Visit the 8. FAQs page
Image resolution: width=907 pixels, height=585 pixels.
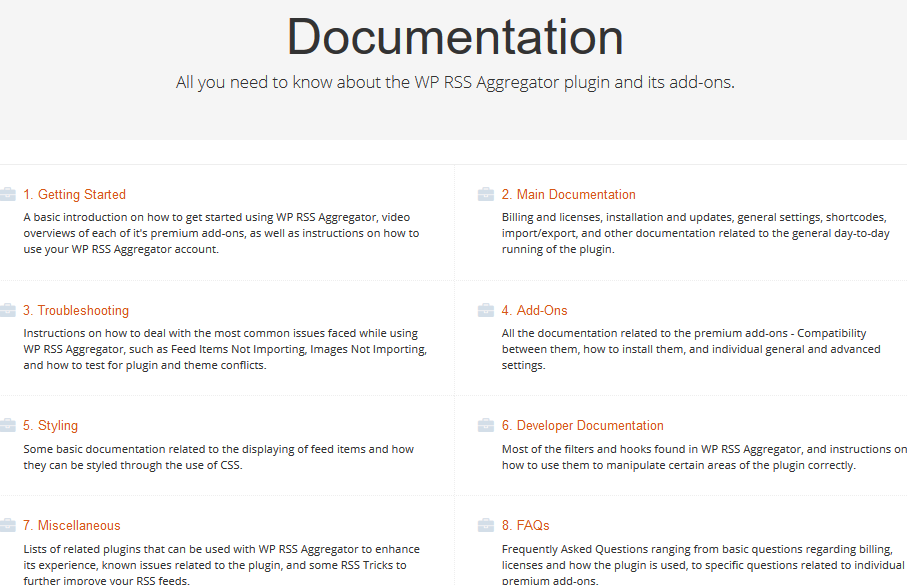526,525
